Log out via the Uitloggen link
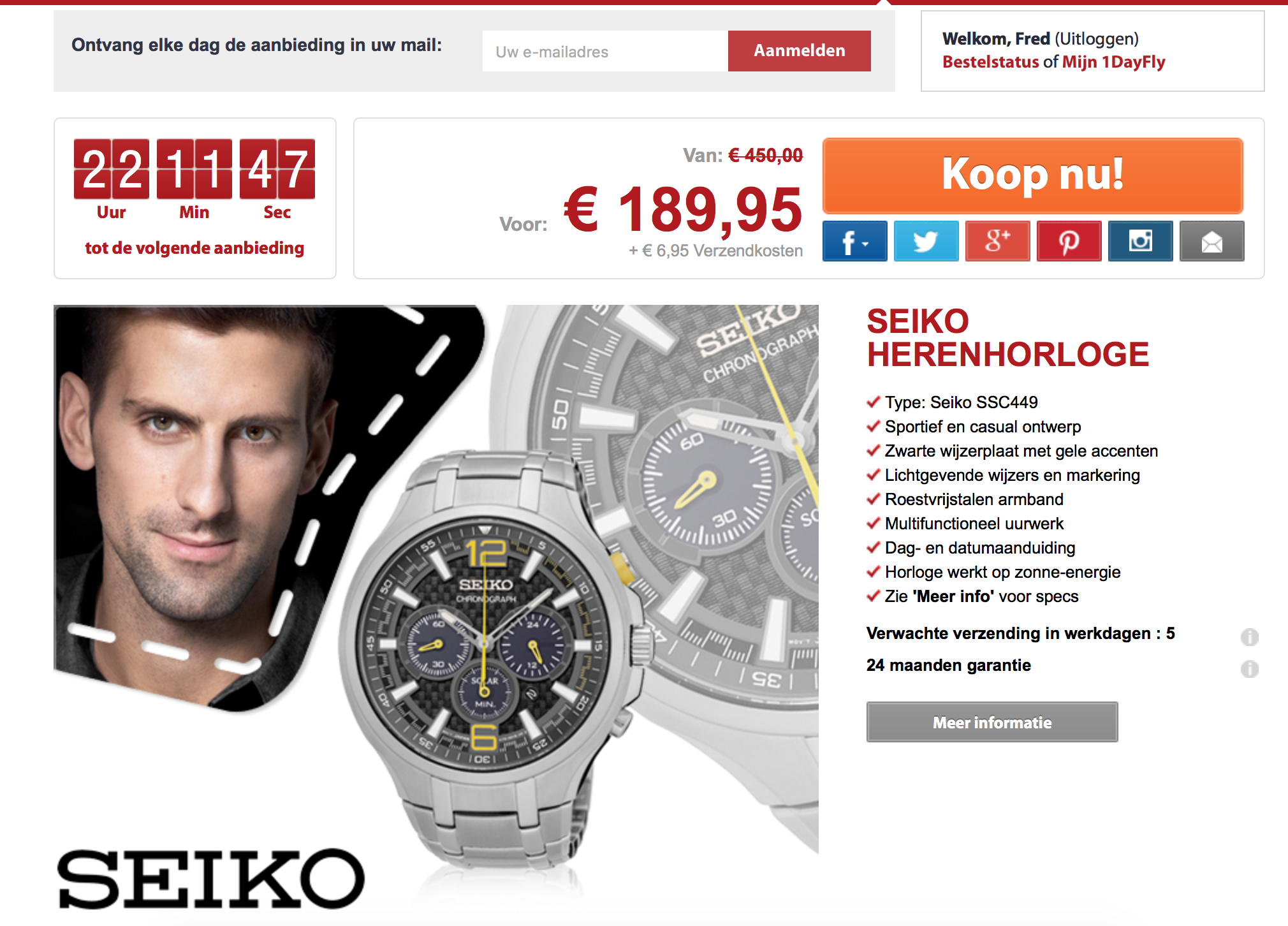The image size is (1288, 926). point(1096,39)
